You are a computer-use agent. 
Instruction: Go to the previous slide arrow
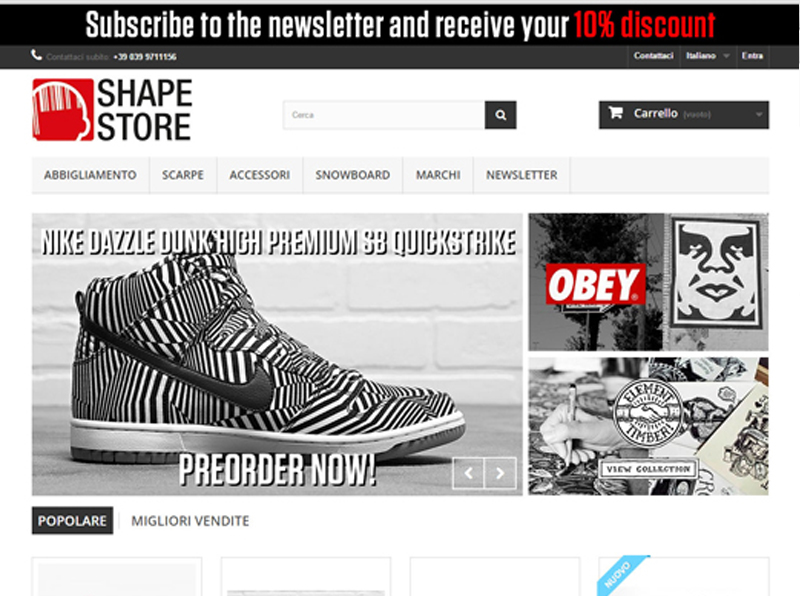468,473
